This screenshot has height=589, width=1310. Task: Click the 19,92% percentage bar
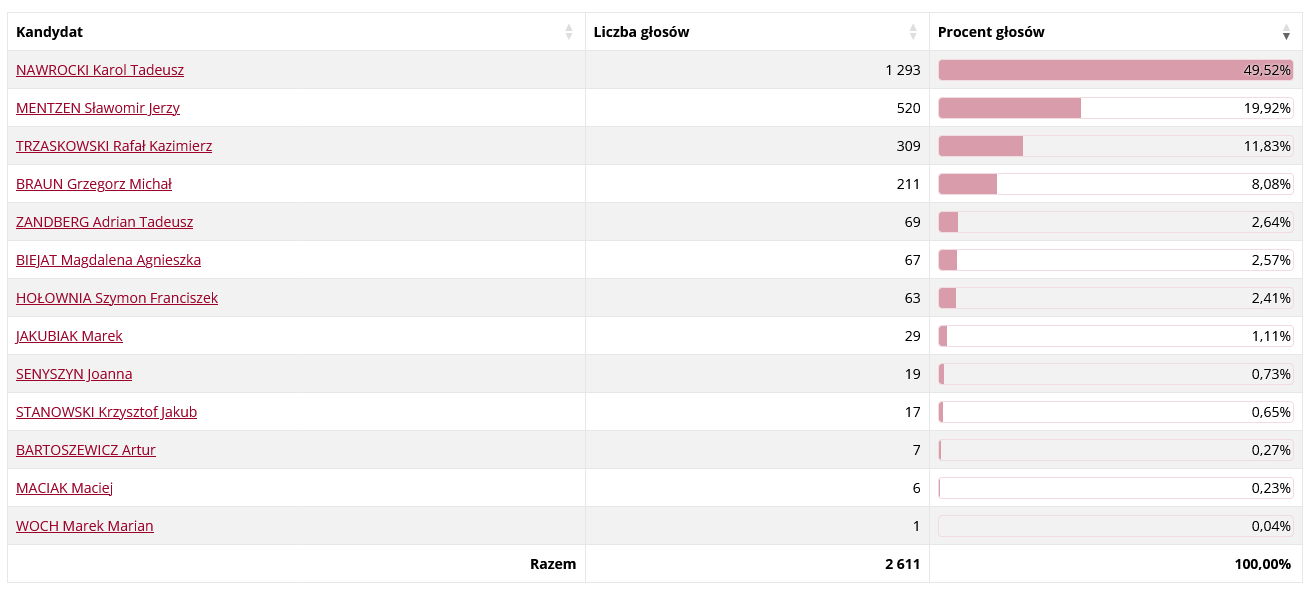tap(1116, 108)
